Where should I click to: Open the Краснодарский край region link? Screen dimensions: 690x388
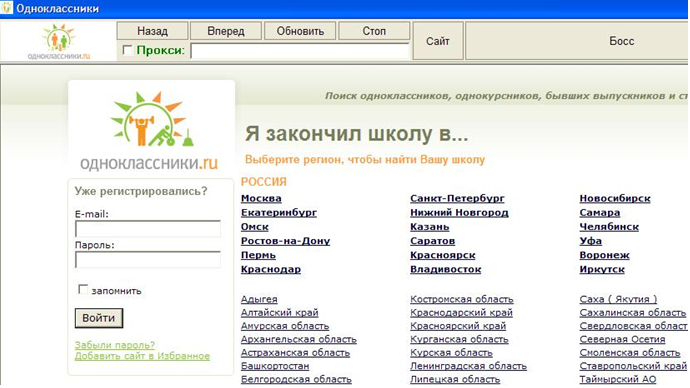click(x=461, y=312)
